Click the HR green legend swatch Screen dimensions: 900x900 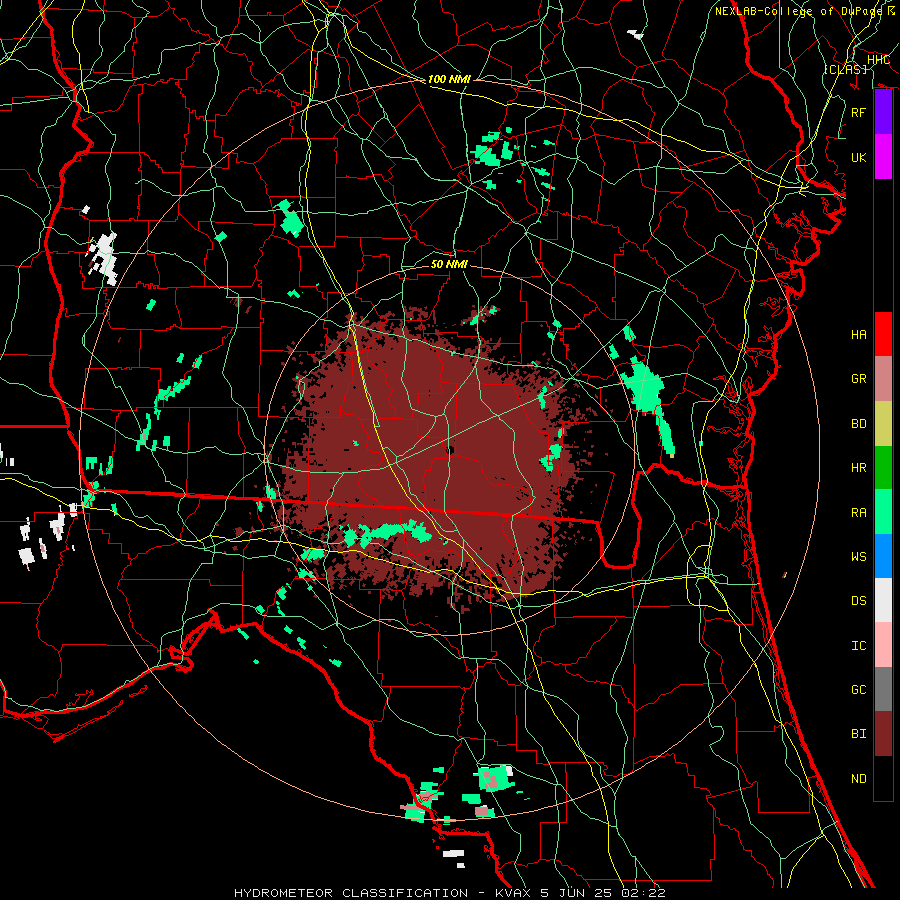pos(883,468)
